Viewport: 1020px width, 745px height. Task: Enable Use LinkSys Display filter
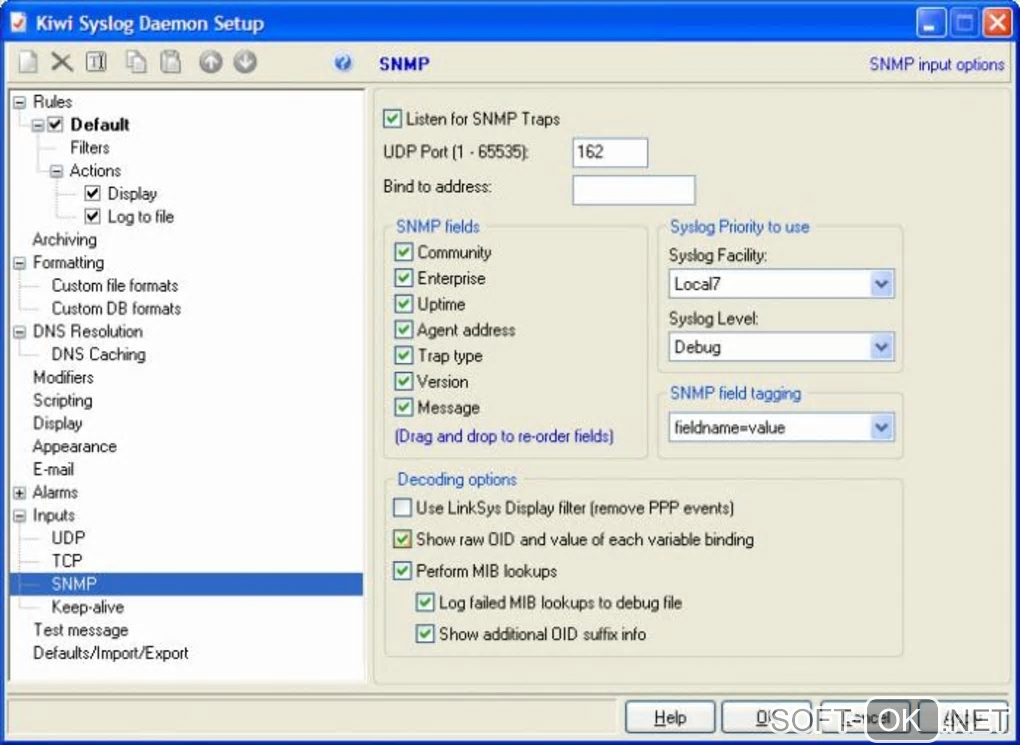(402, 508)
